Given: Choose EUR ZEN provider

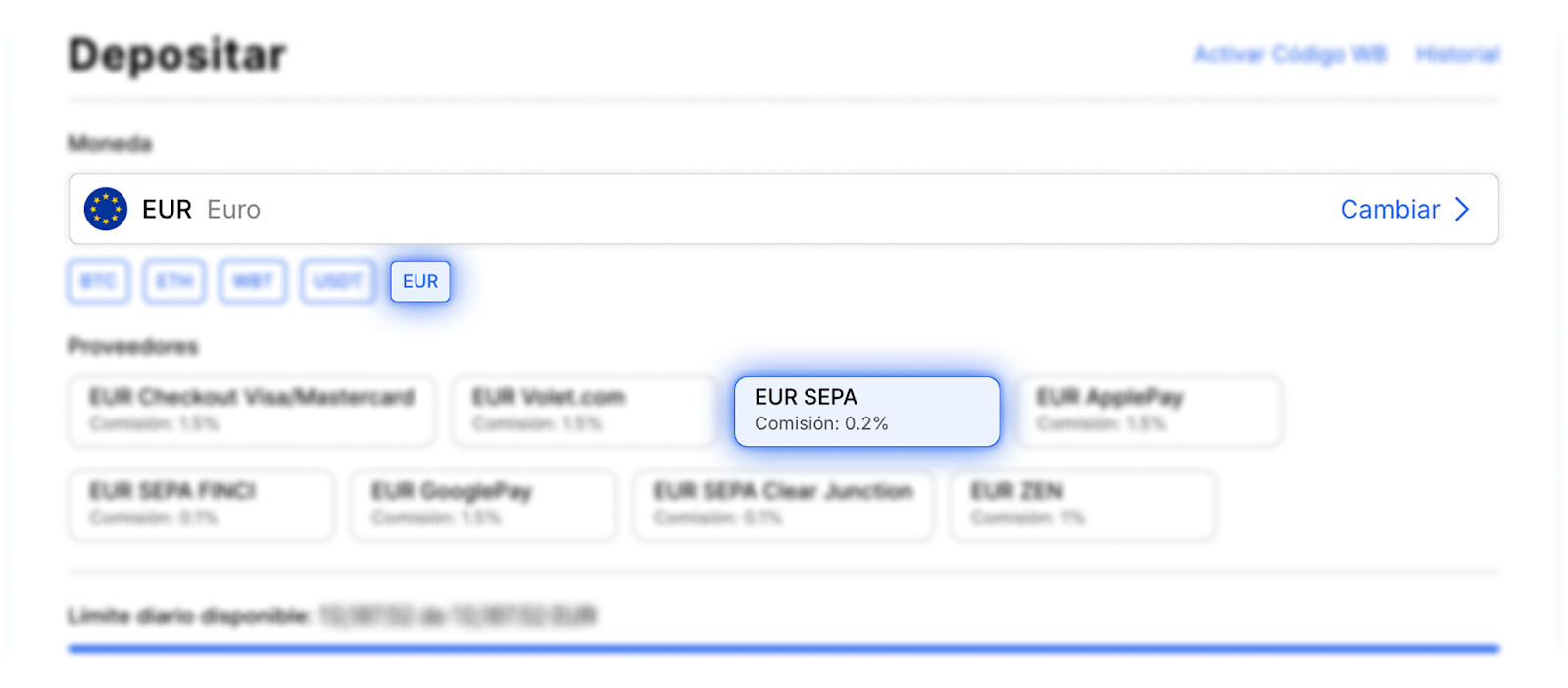Looking at the screenshot, I should (x=1083, y=505).
